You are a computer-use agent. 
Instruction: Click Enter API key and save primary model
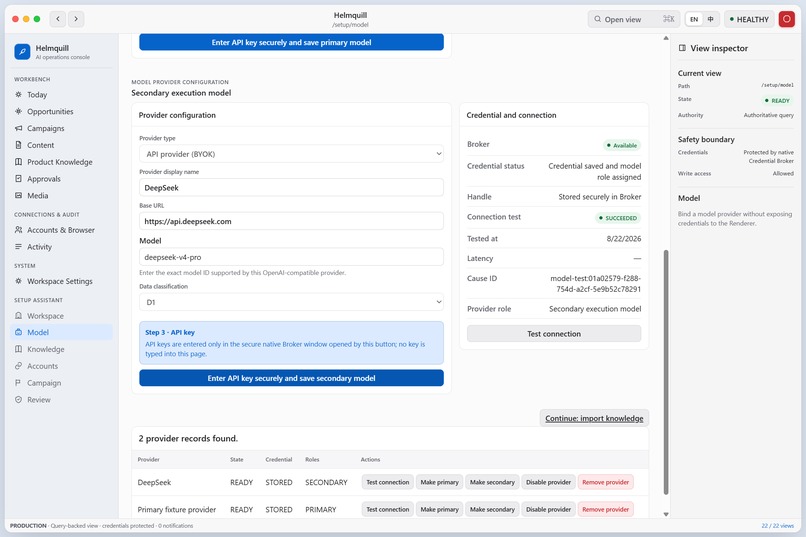click(291, 42)
